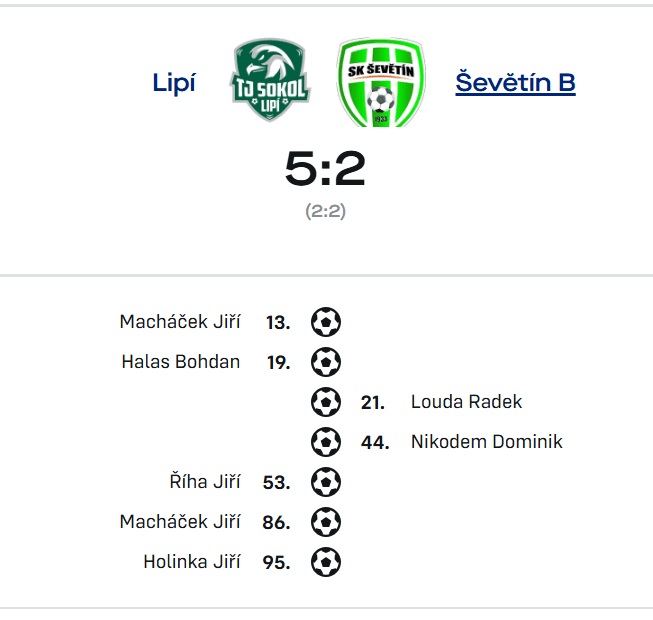The height and width of the screenshot is (620, 653).
Task: Click the final score 5:2
Action: pos(325,168)
